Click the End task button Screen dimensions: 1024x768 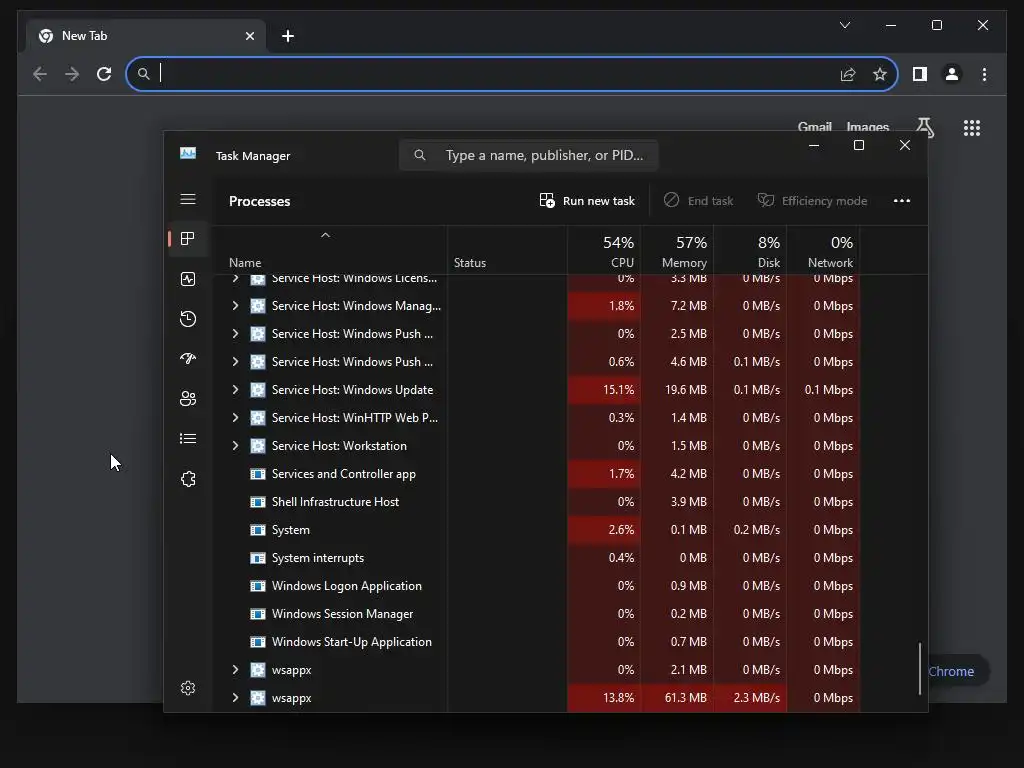click(698, 200)
